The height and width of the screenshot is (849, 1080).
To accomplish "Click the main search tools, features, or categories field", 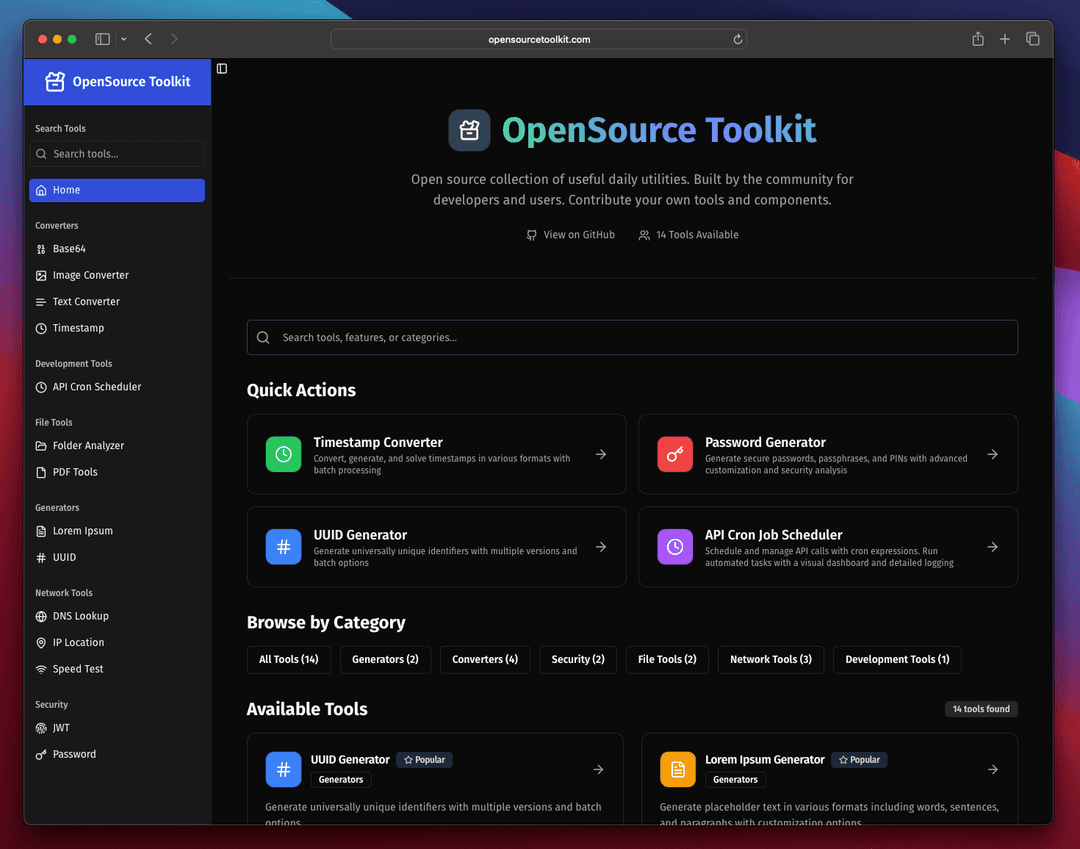I will point(632,338).
